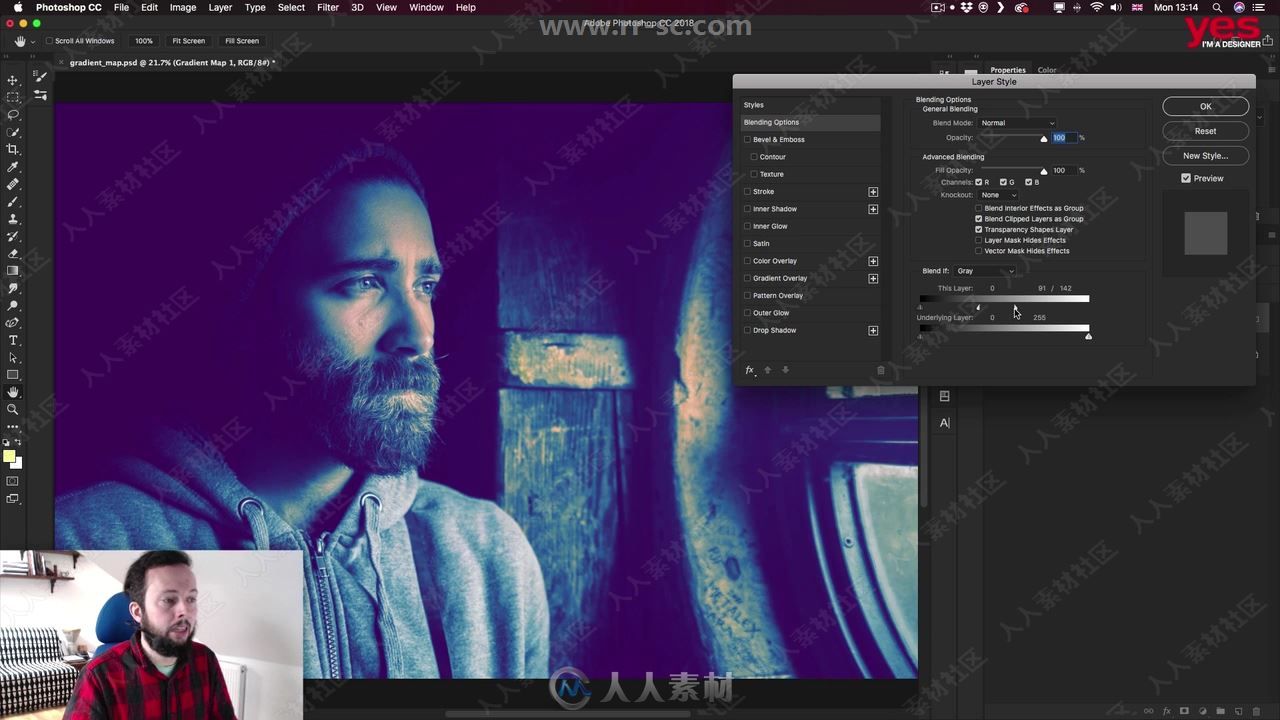Click the Reset button

[x=1205, y=131]
